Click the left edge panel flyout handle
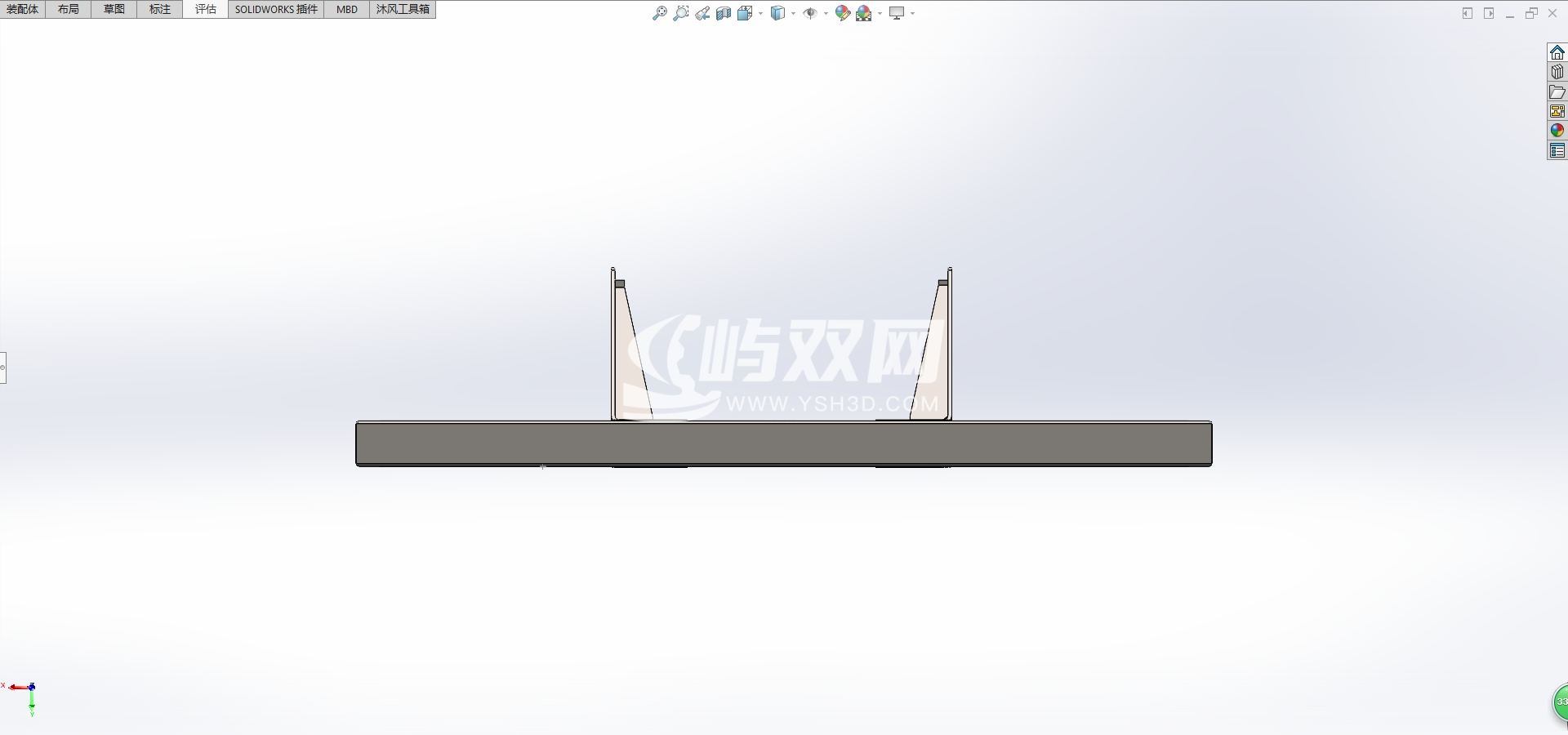Image resolution: width=1568 pixels, height=735 pixels. (x=3, y=367)
